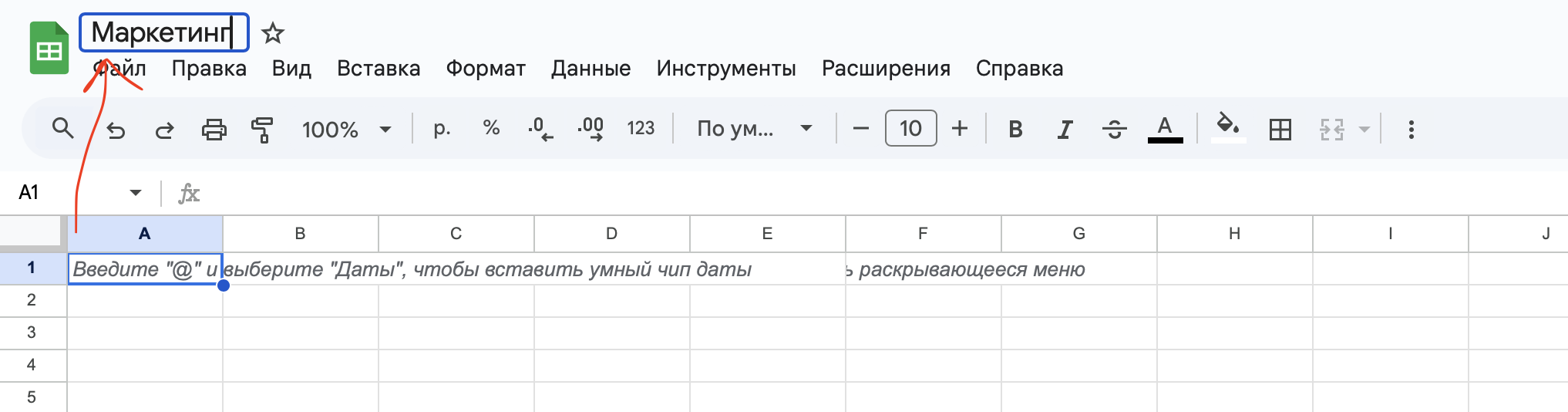Click the redo arrow icon
This screenshot has width=1568, height=412.
pos(164,130)
